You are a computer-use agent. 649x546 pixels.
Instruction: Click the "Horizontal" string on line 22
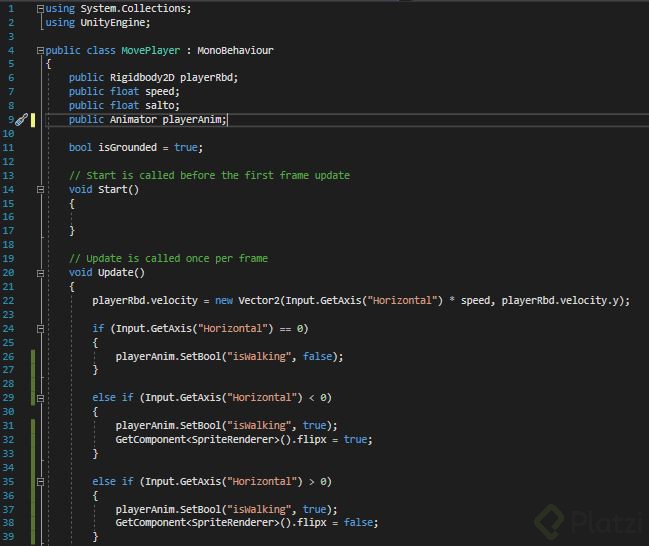402,300
